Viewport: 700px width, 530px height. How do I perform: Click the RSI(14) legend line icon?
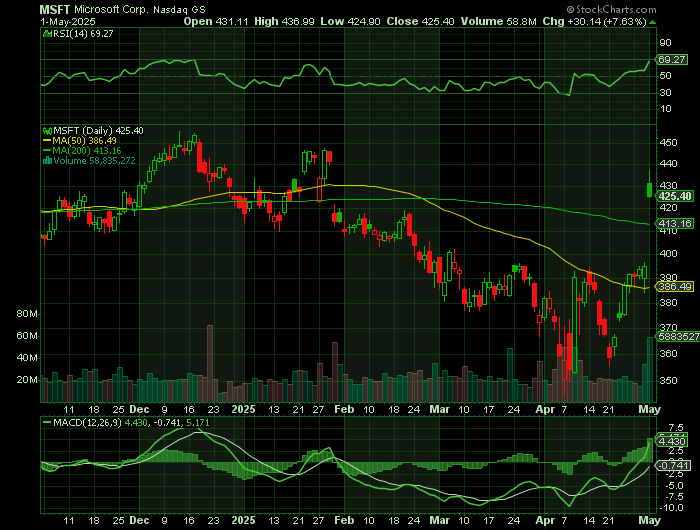pyautogui.click(x=47, y=33)
